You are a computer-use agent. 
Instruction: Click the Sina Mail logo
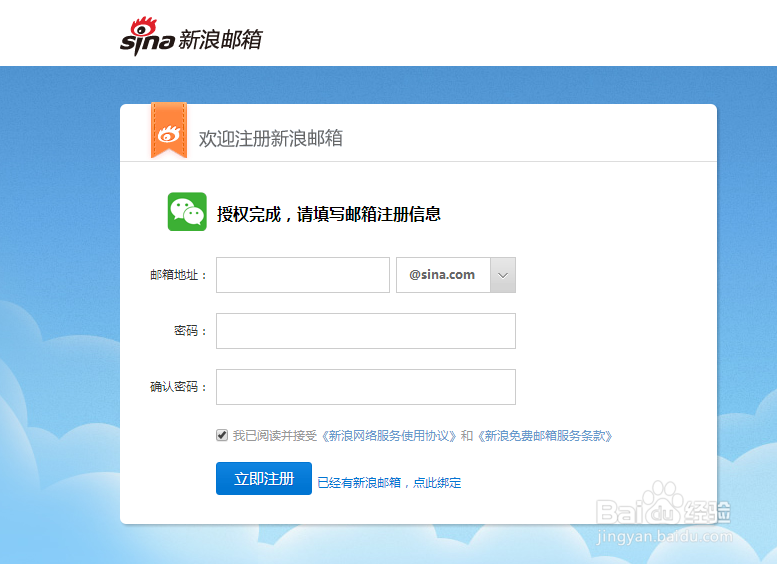pos(191,36)
